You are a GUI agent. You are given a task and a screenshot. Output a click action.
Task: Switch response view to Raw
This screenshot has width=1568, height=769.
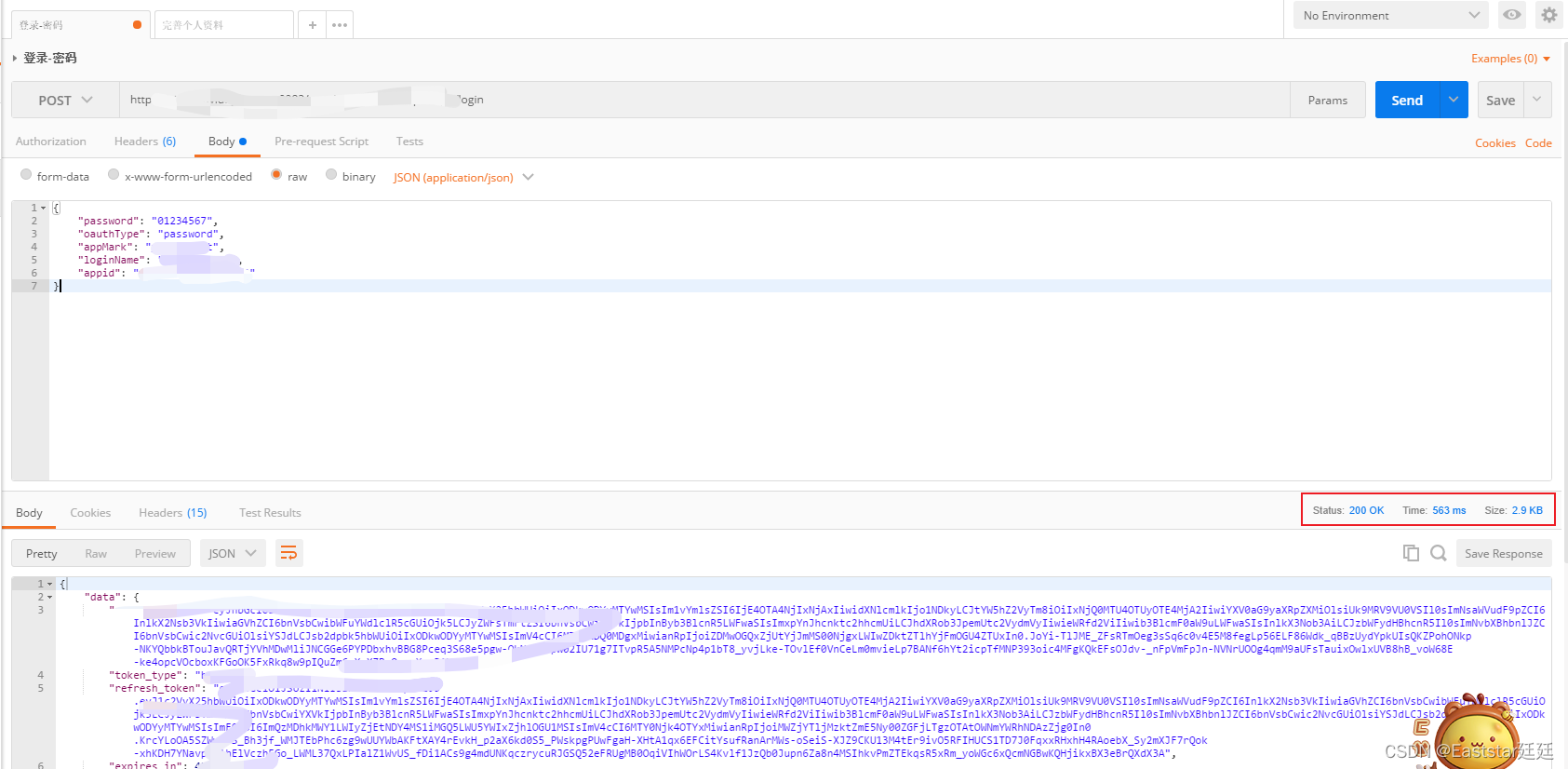tap(96, 553)
